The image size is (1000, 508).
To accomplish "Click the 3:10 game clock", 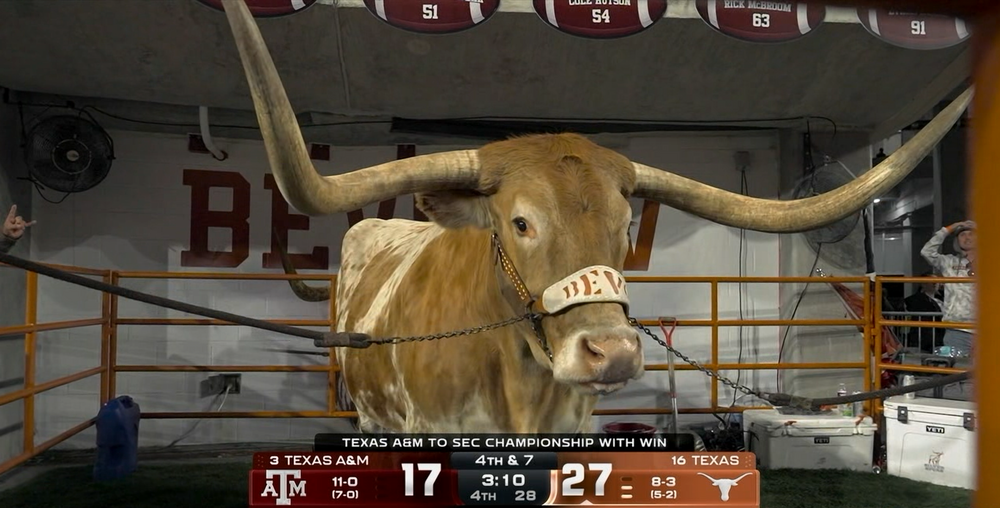I will [x=504, y=480].
